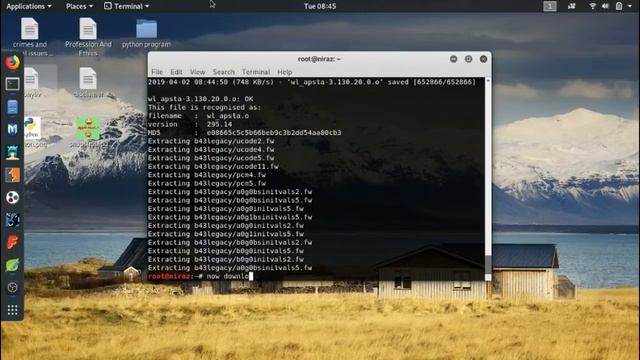This screenshot has height=360, width=640.
Task: Open 'crimes and' desktop document
Action: [x=30, y=37]
